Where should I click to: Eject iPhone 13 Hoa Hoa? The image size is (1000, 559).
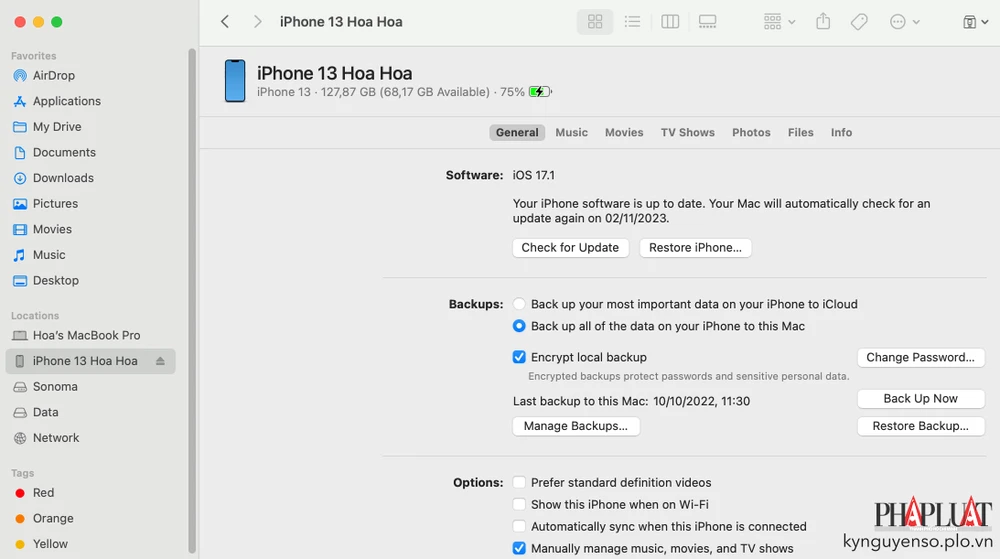coord(160,361)
